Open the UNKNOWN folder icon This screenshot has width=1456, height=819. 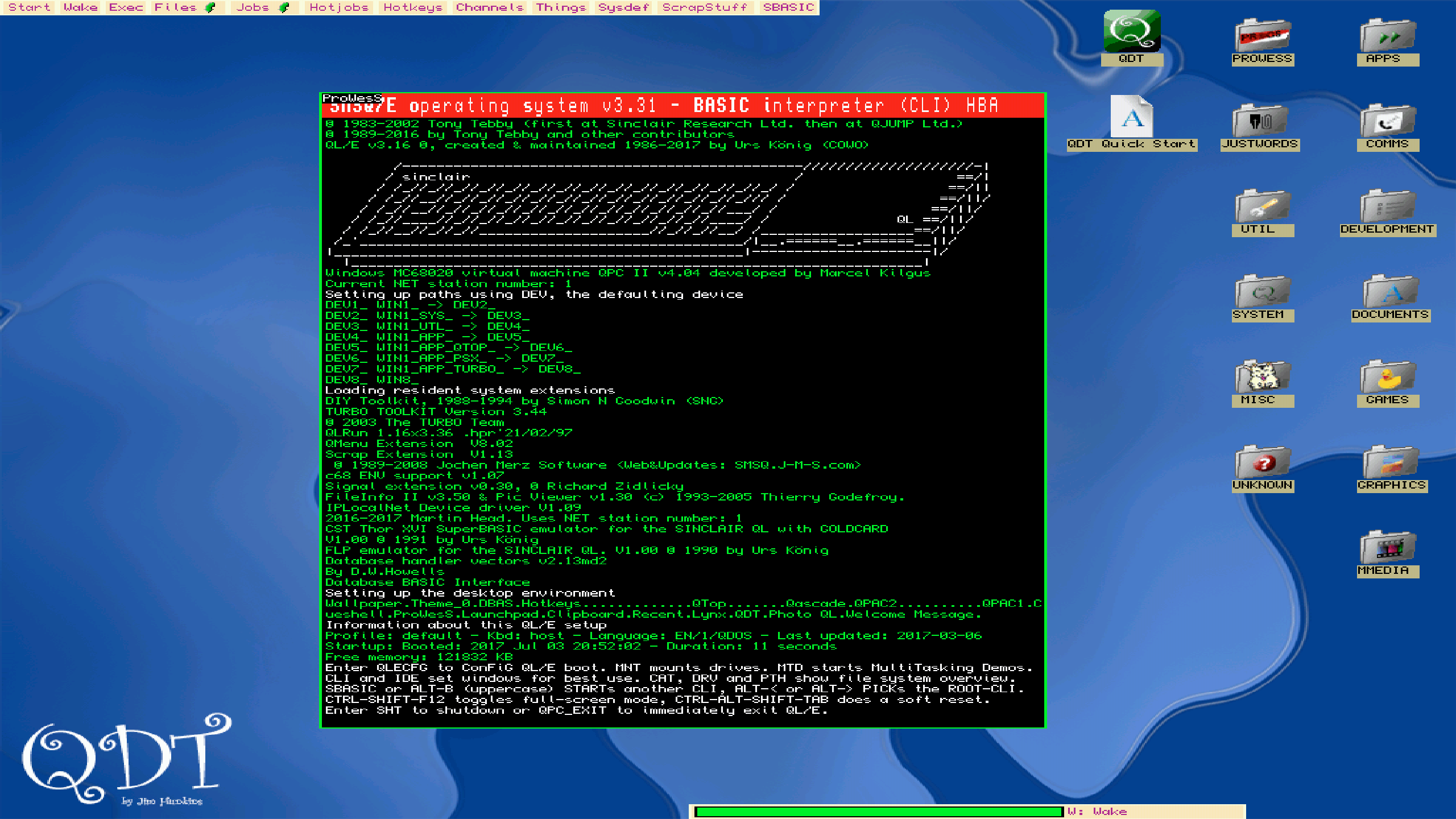[x=1263, y=462]
